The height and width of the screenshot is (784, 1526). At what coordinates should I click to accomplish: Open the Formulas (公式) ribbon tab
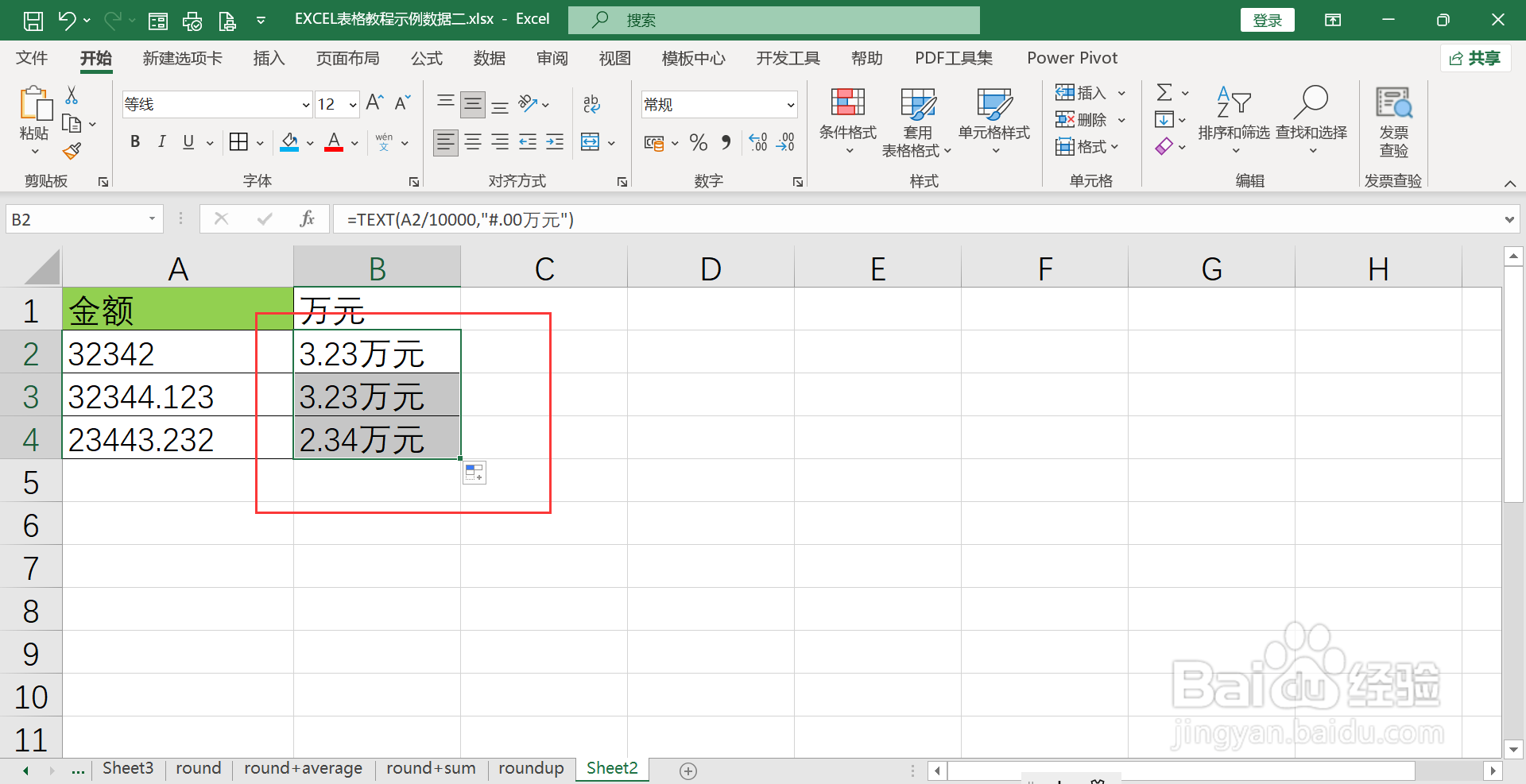pyautogui.click(x=427, y=58)
